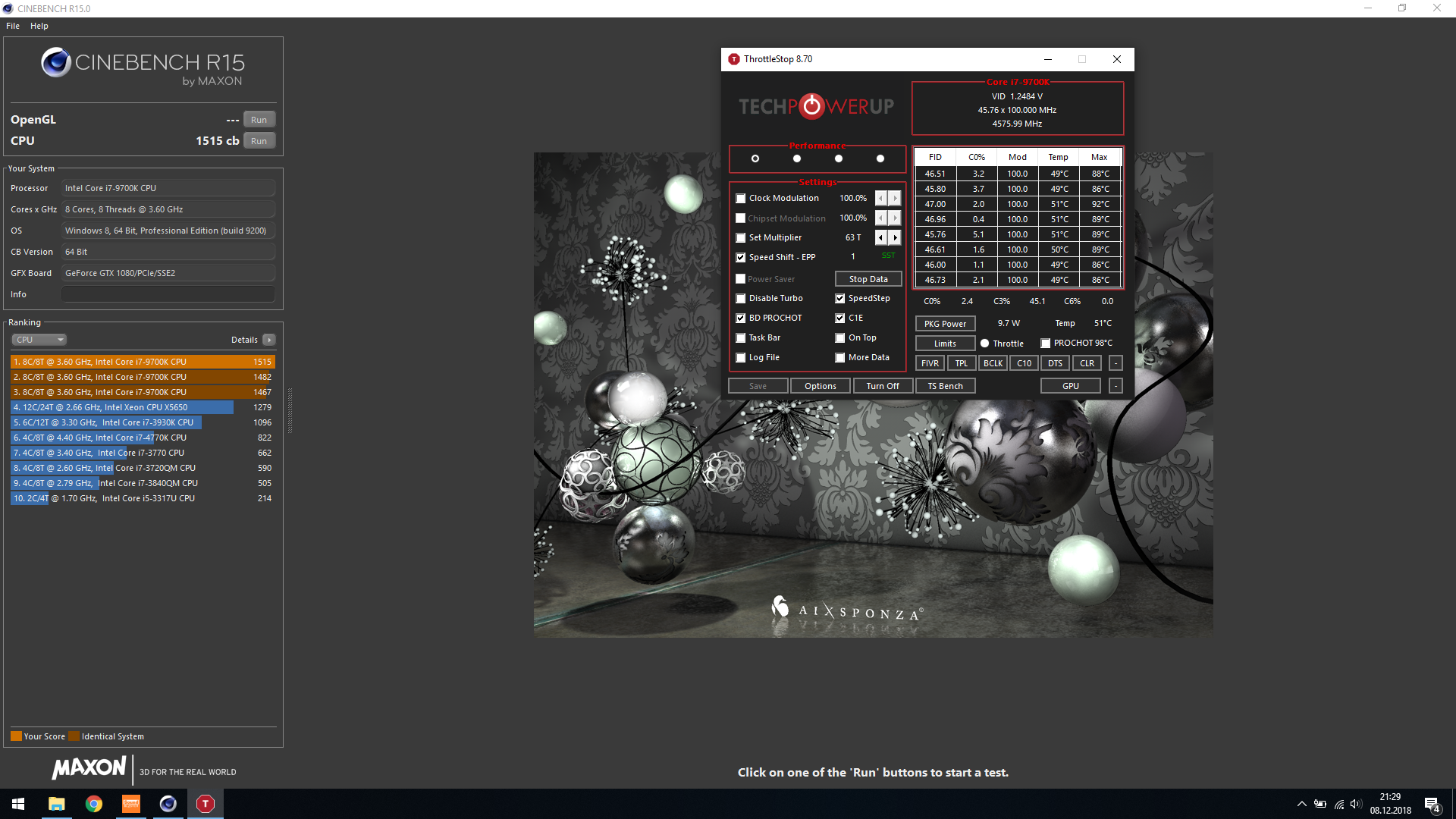
Task: Select the third Performance profile radio button
Action: (839, 158)
